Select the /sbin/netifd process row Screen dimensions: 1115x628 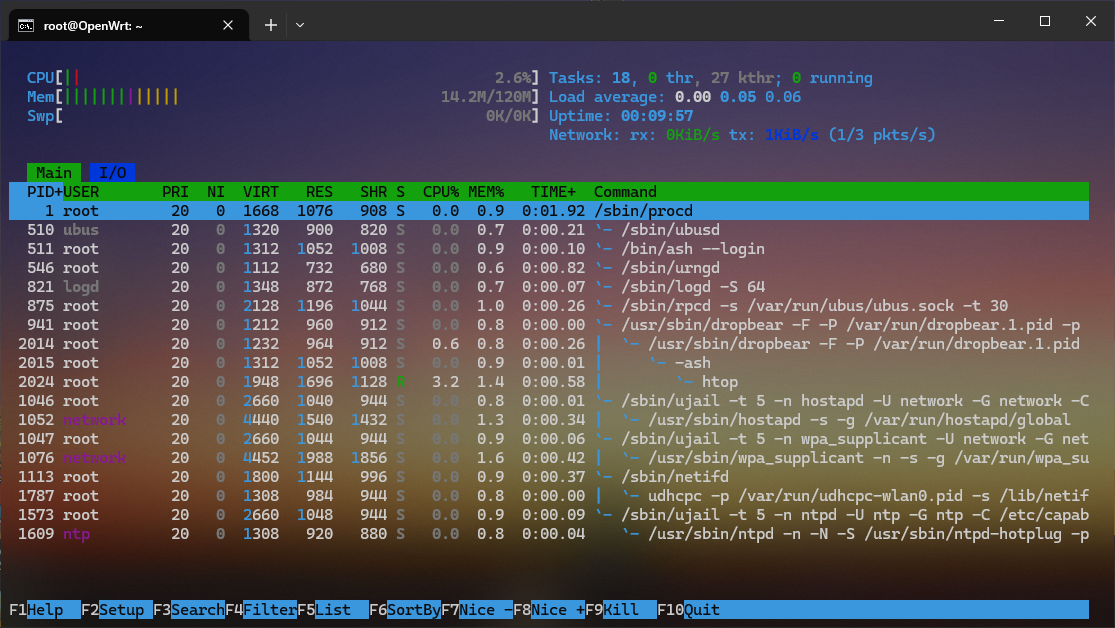tap(549, 477)
